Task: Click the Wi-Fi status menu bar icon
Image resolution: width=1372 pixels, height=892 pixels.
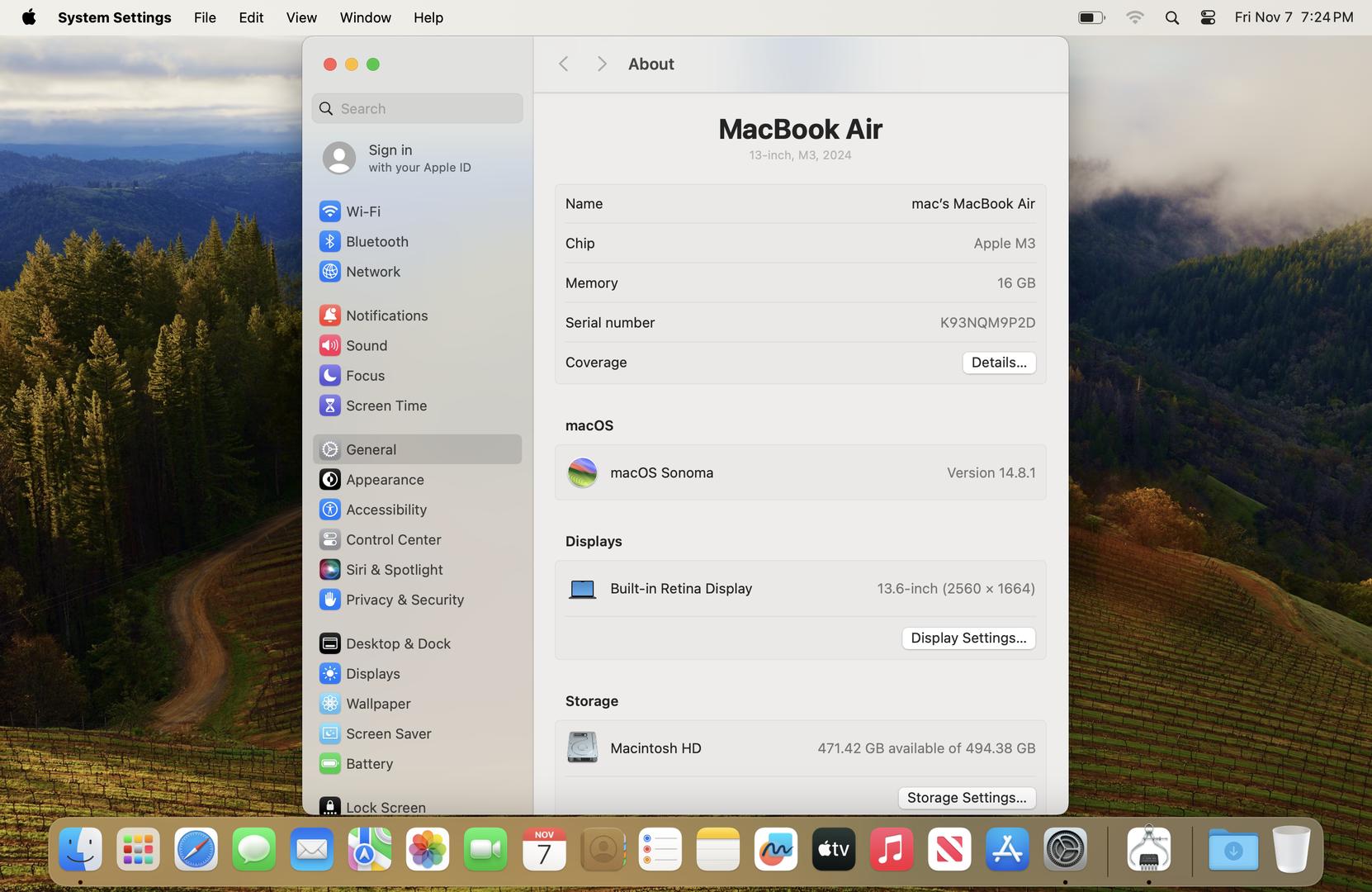Action: click(1134, 17)
